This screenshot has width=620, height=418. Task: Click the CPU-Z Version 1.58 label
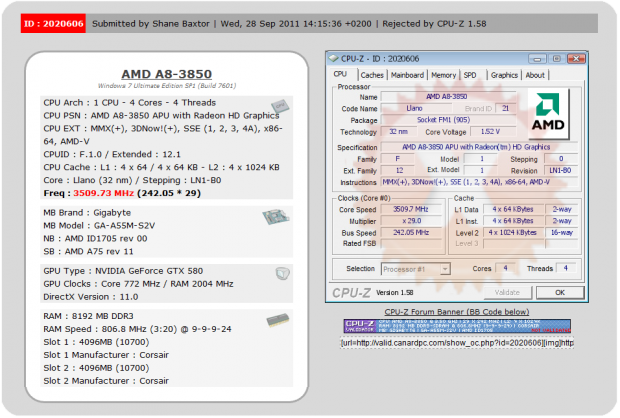point(395,293)
